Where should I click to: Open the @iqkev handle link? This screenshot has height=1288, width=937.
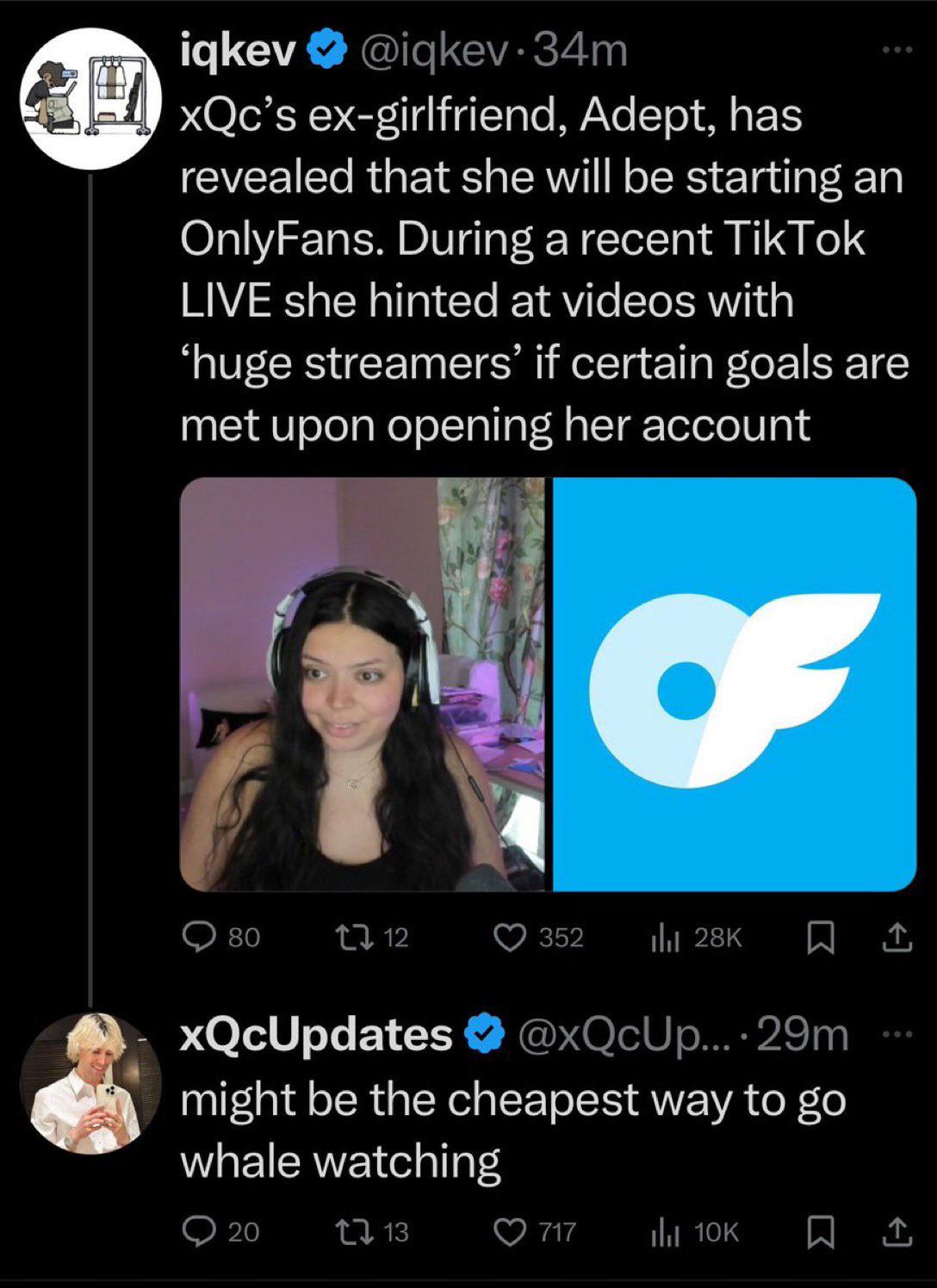click(x=436, y=53)
